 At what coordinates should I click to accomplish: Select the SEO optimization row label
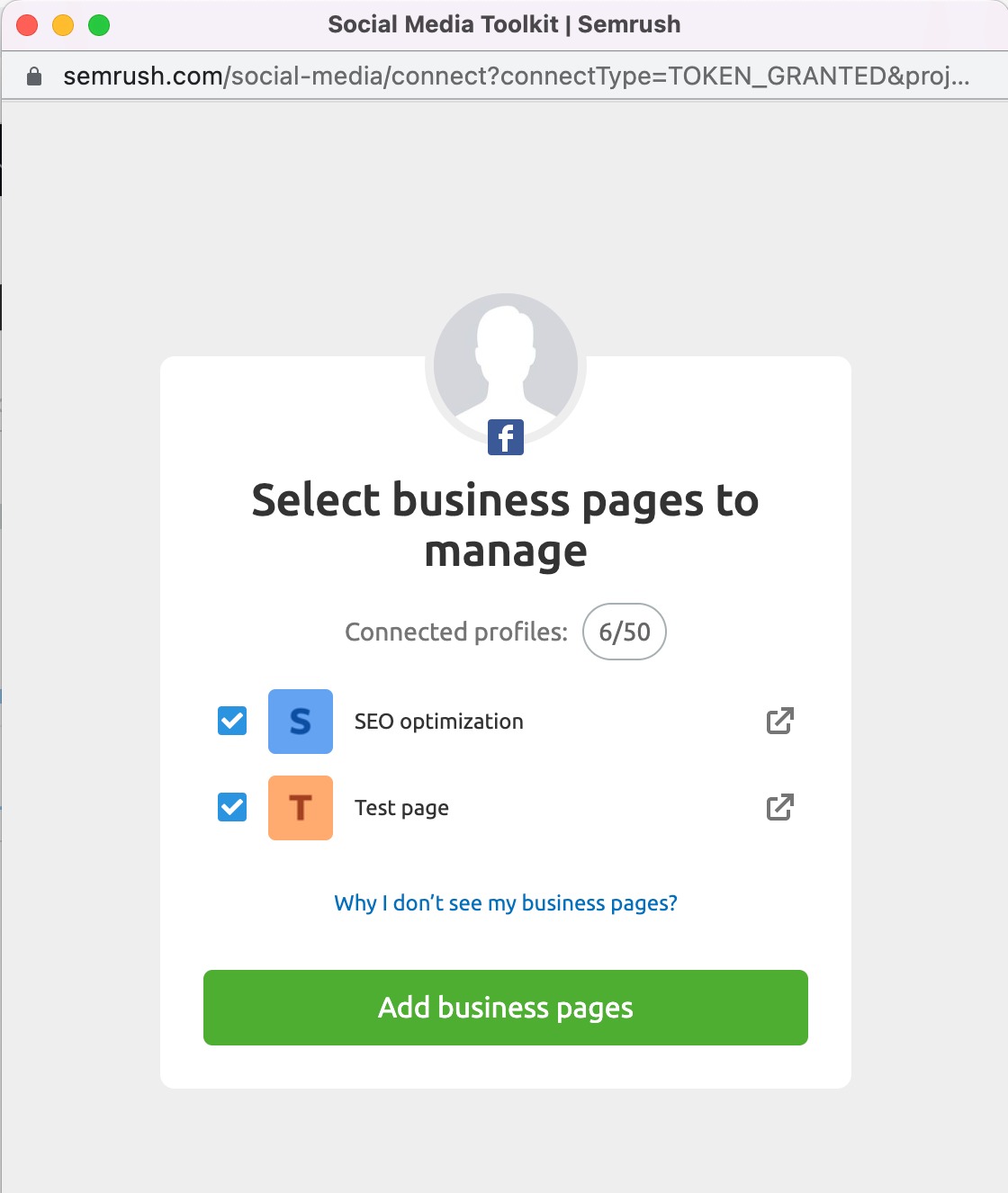pyautogui.click(x=439, y=721)
